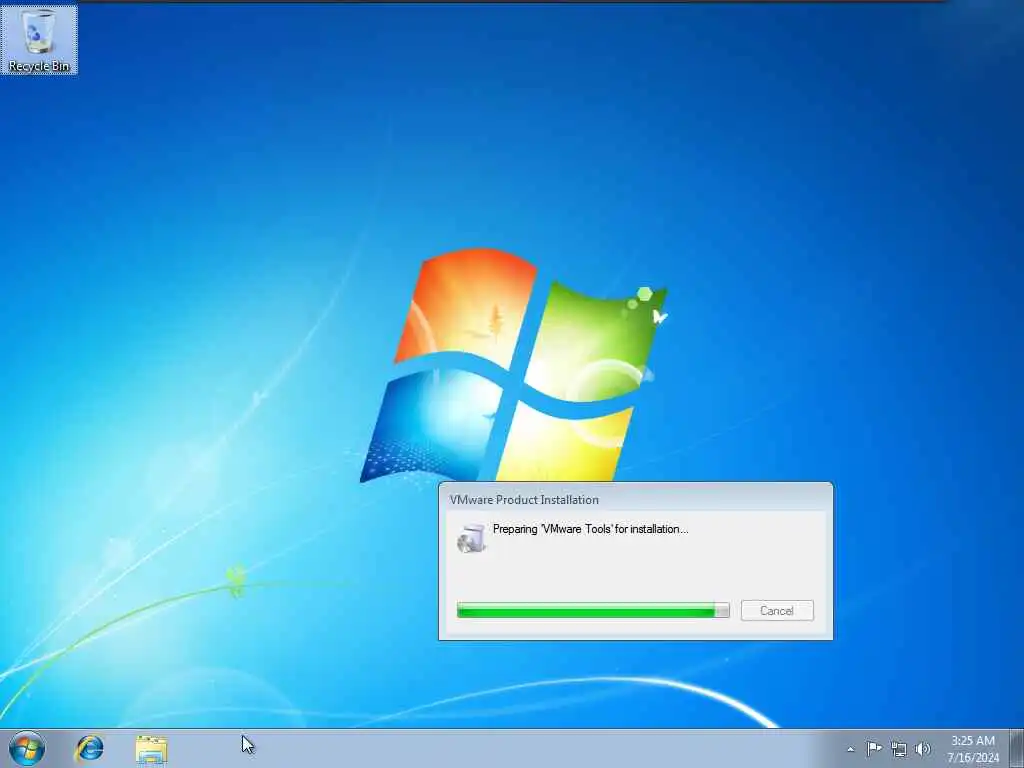
Task: Open the network tray icon
Action: click(x=899, y=749)
